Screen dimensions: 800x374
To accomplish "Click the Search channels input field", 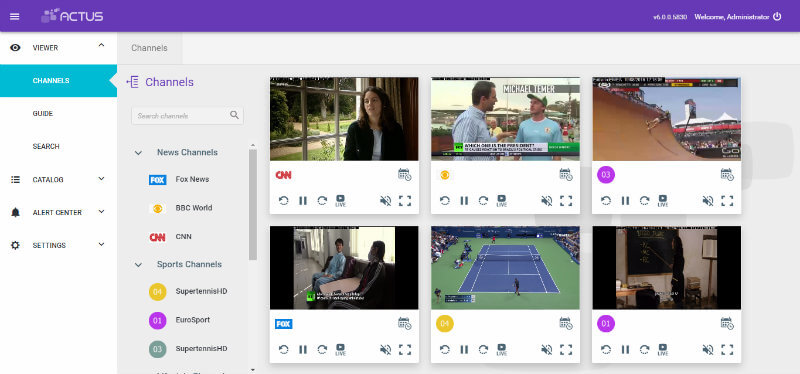I will click(x=187, y=116).
